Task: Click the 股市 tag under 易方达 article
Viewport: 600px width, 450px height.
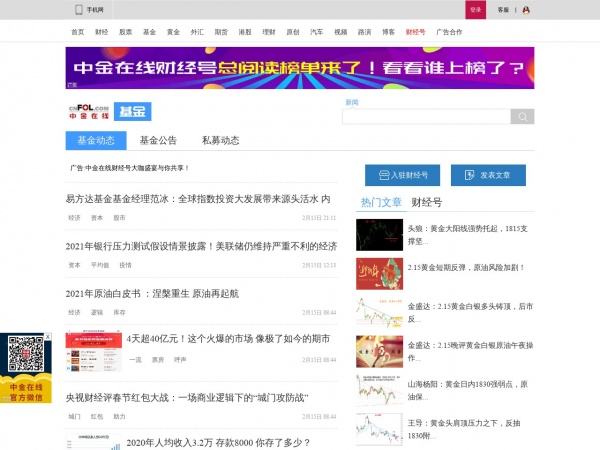Action: (x=119, y=218)
